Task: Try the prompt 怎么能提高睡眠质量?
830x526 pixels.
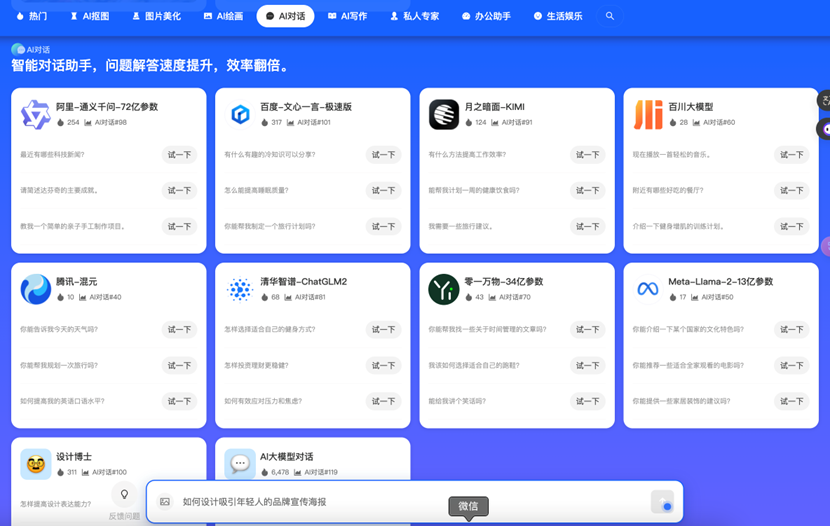Action: [x=383, y=191]
